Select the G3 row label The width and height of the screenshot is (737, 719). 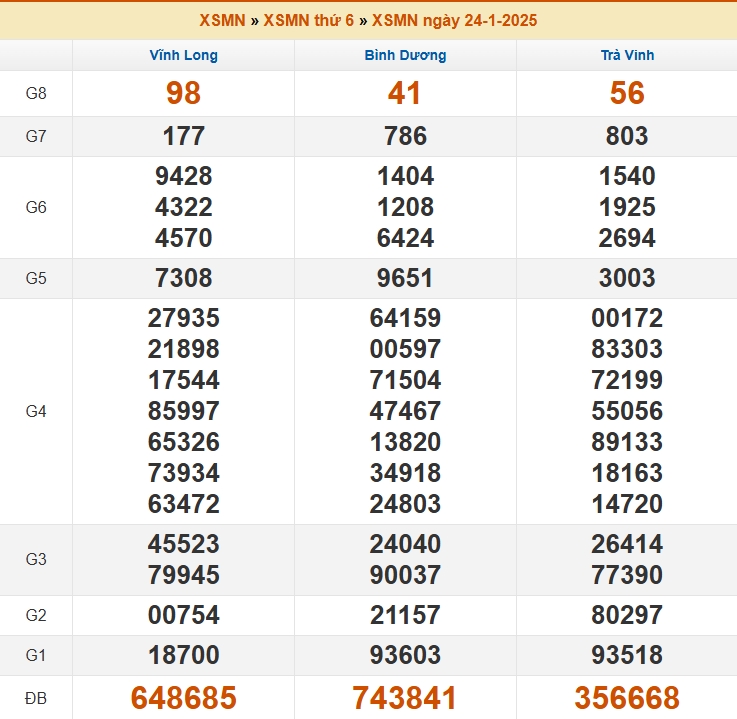36,559
